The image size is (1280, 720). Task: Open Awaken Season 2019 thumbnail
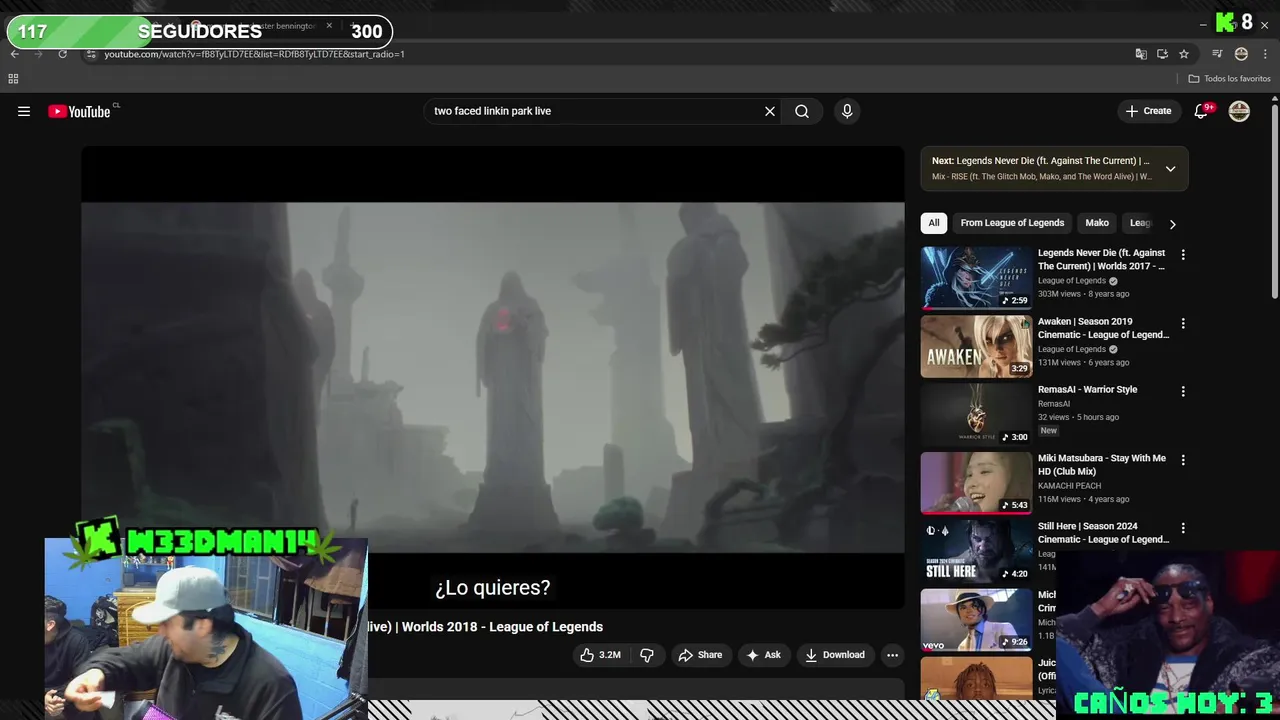click(976, 346)
